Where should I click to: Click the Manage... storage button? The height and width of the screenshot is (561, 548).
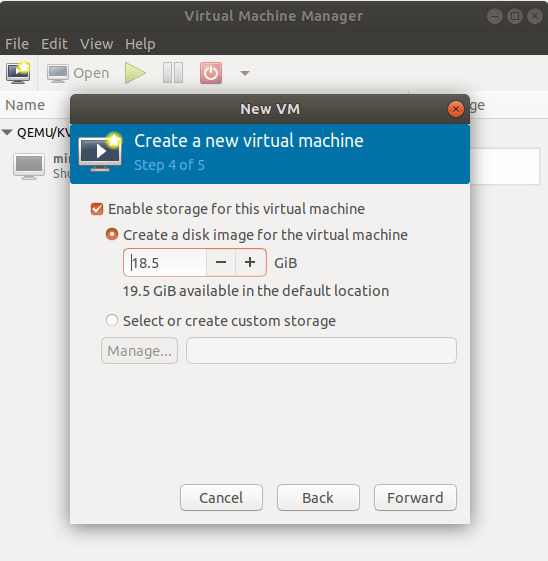[140, 351]
